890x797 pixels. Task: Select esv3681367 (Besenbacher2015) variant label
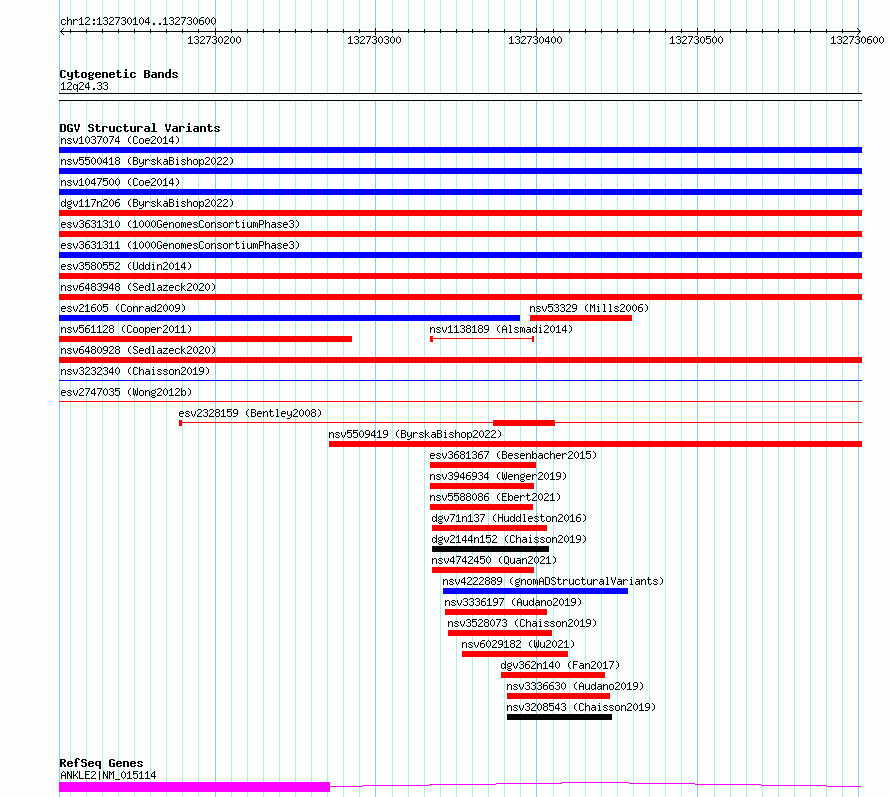513,455
